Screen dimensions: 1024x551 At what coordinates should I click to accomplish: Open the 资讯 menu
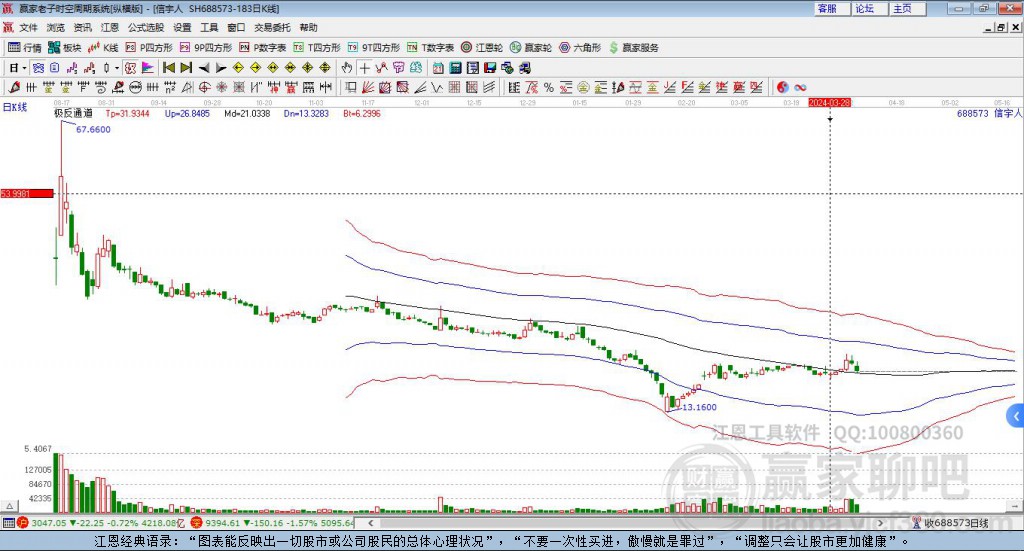click(82, 27)
